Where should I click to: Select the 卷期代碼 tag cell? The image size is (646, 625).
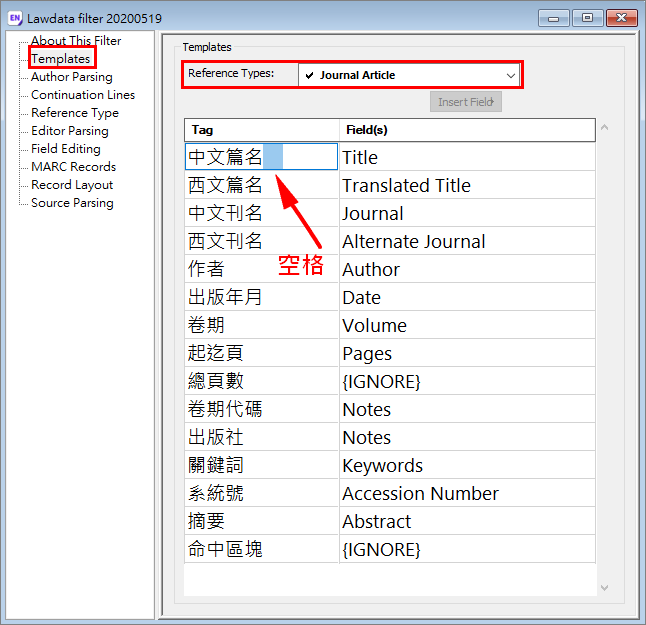pos(261,409)
